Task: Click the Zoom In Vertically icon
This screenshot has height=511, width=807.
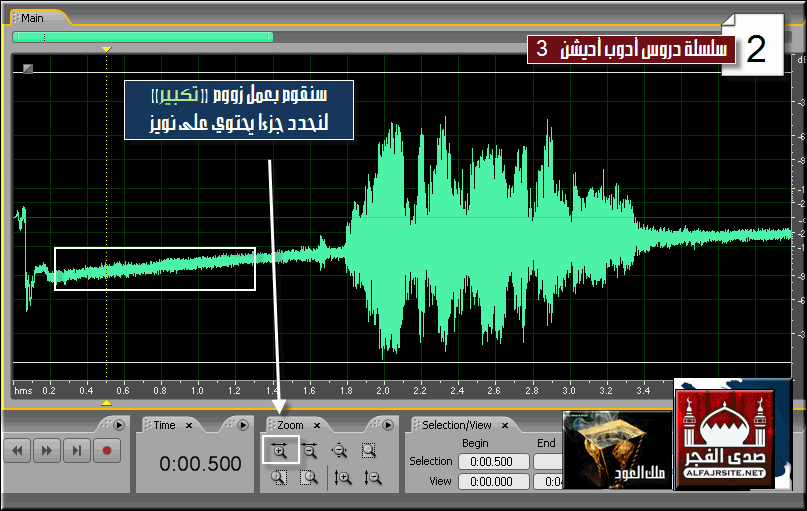Action: click(343, 478)
